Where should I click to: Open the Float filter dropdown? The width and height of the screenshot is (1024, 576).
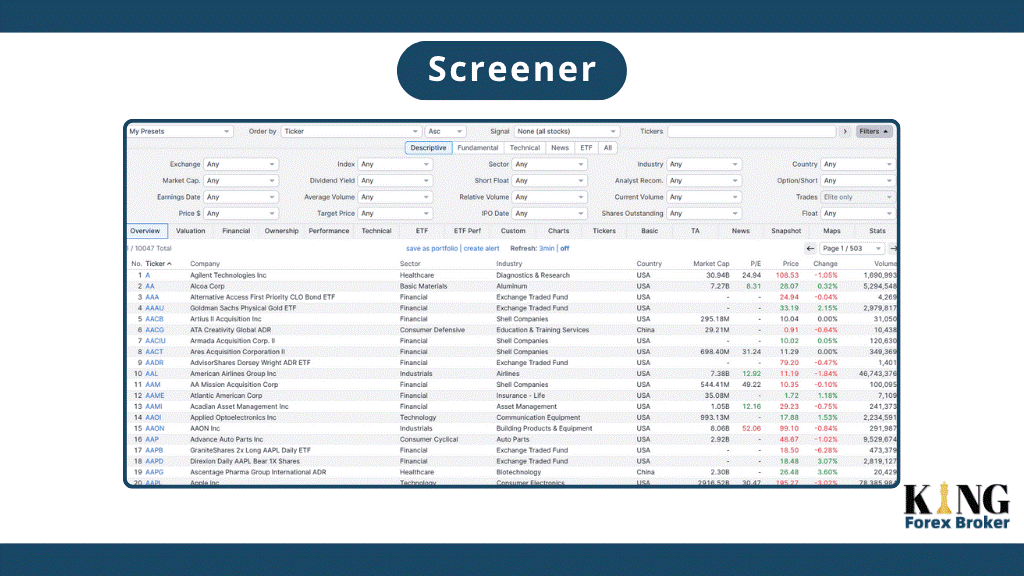click(858, 213)
